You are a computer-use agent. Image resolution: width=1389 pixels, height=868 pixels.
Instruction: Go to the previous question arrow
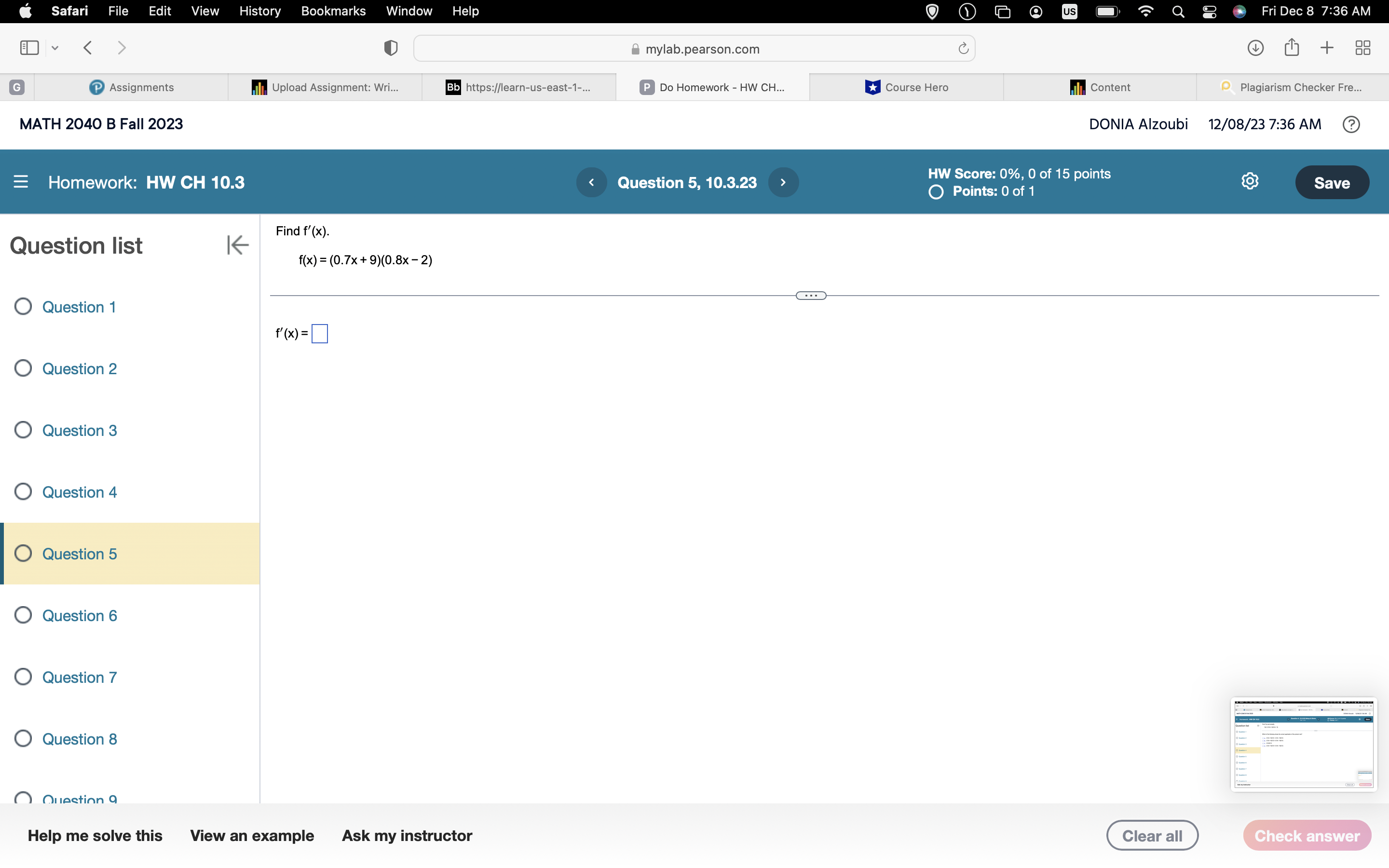tap(592, 182)
